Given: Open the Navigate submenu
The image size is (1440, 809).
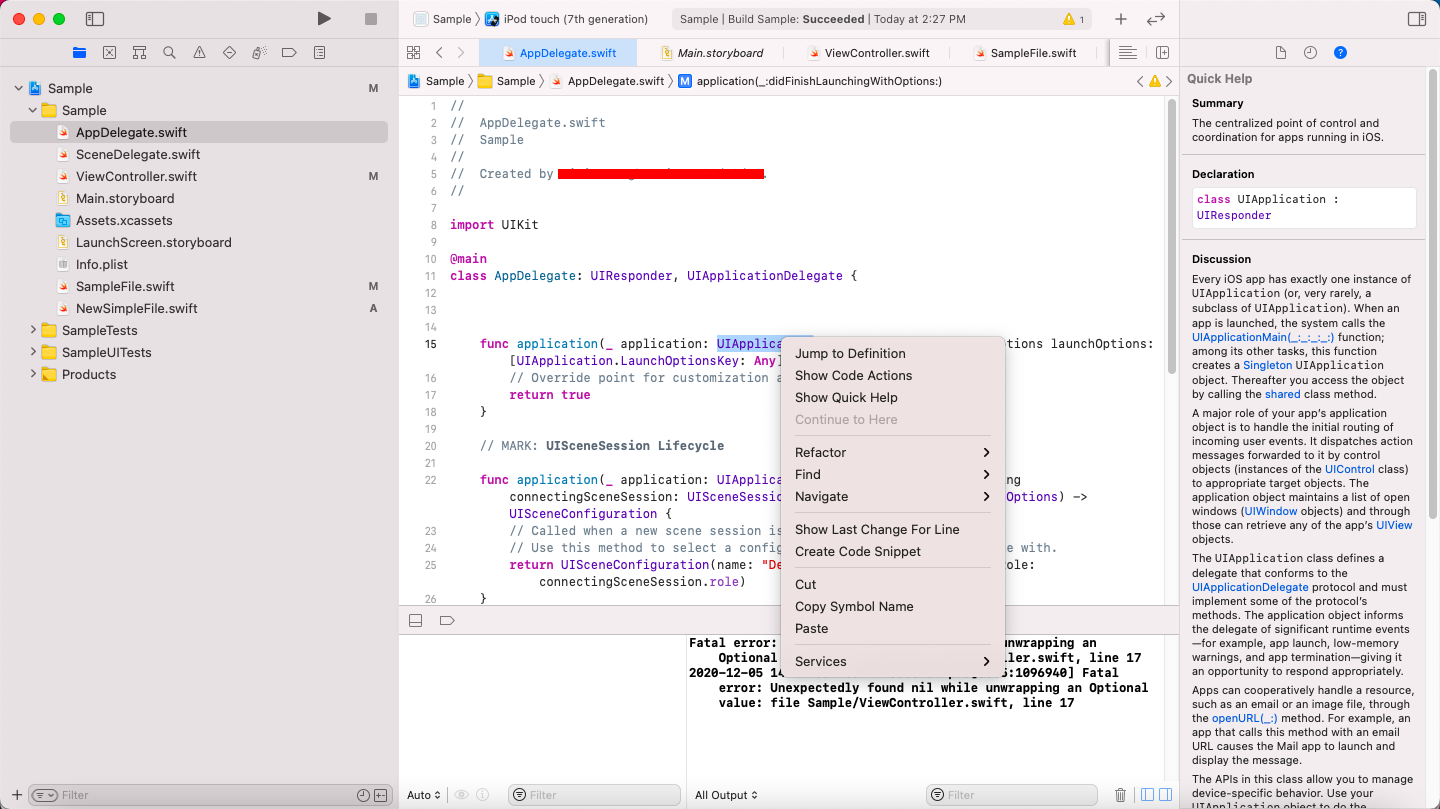Looking at the screenshot, I should pos(892,497).
